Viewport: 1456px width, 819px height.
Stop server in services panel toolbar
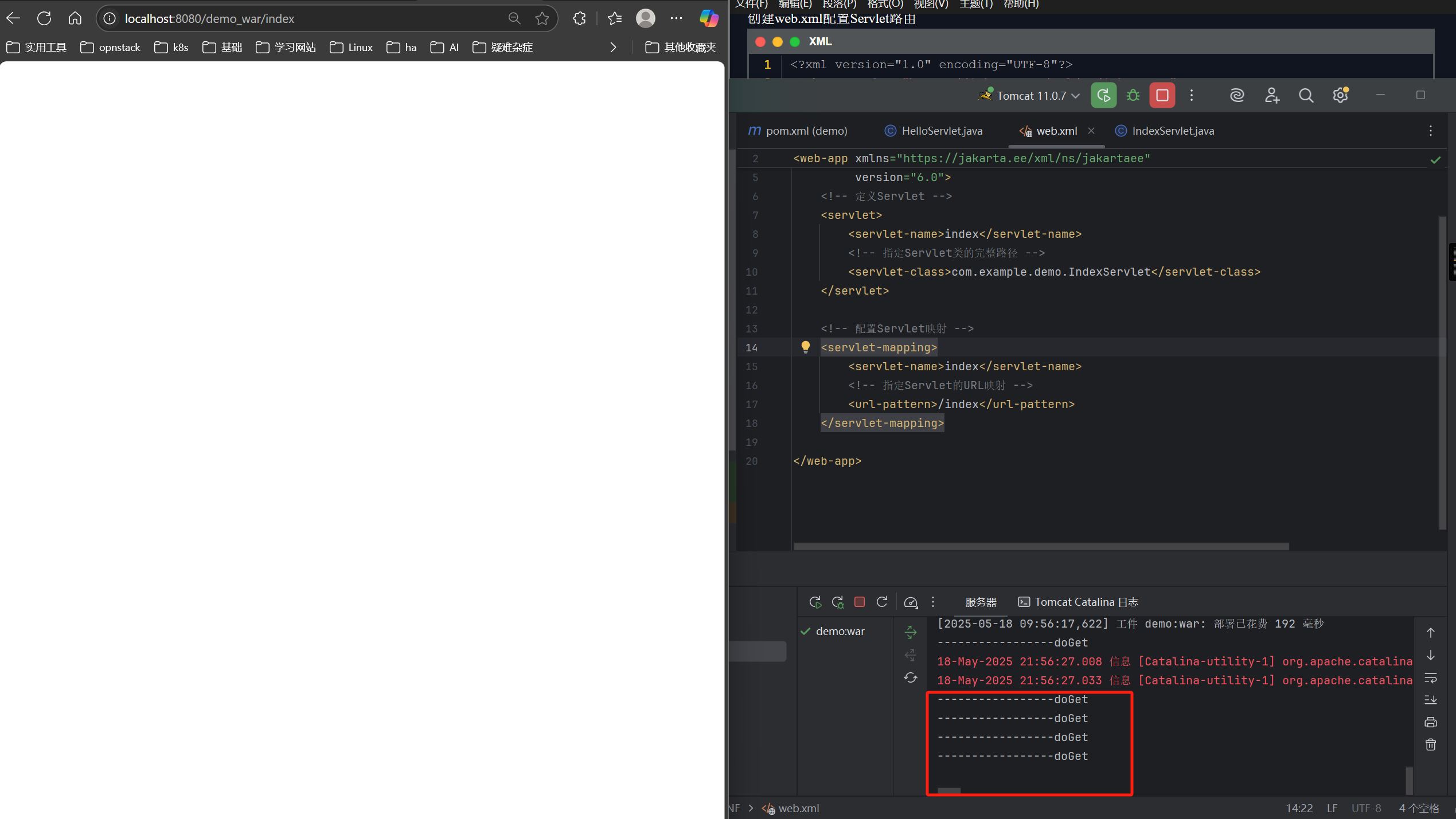(x=859, y=602)
